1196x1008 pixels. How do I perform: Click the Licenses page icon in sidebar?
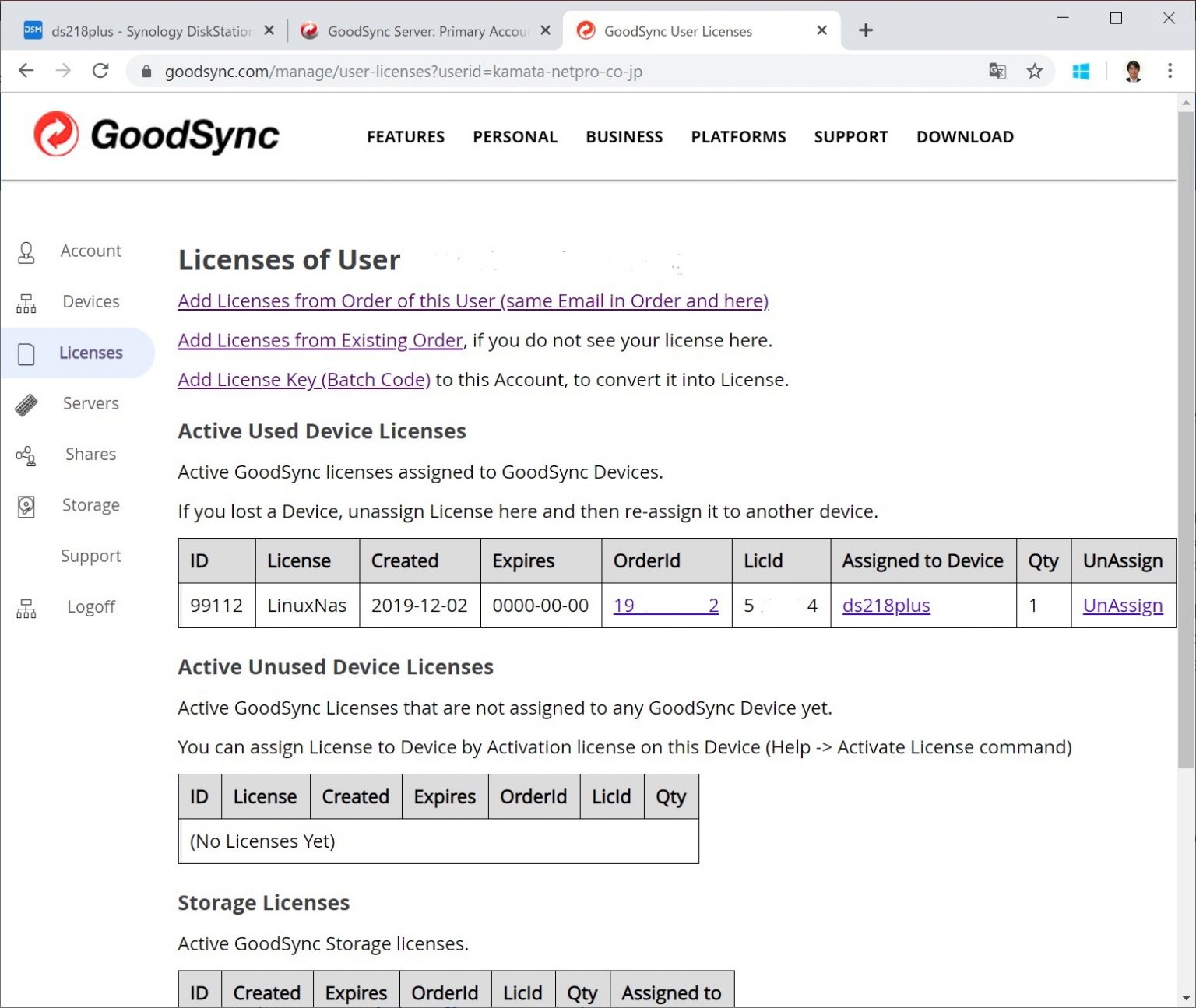point(26,354)
